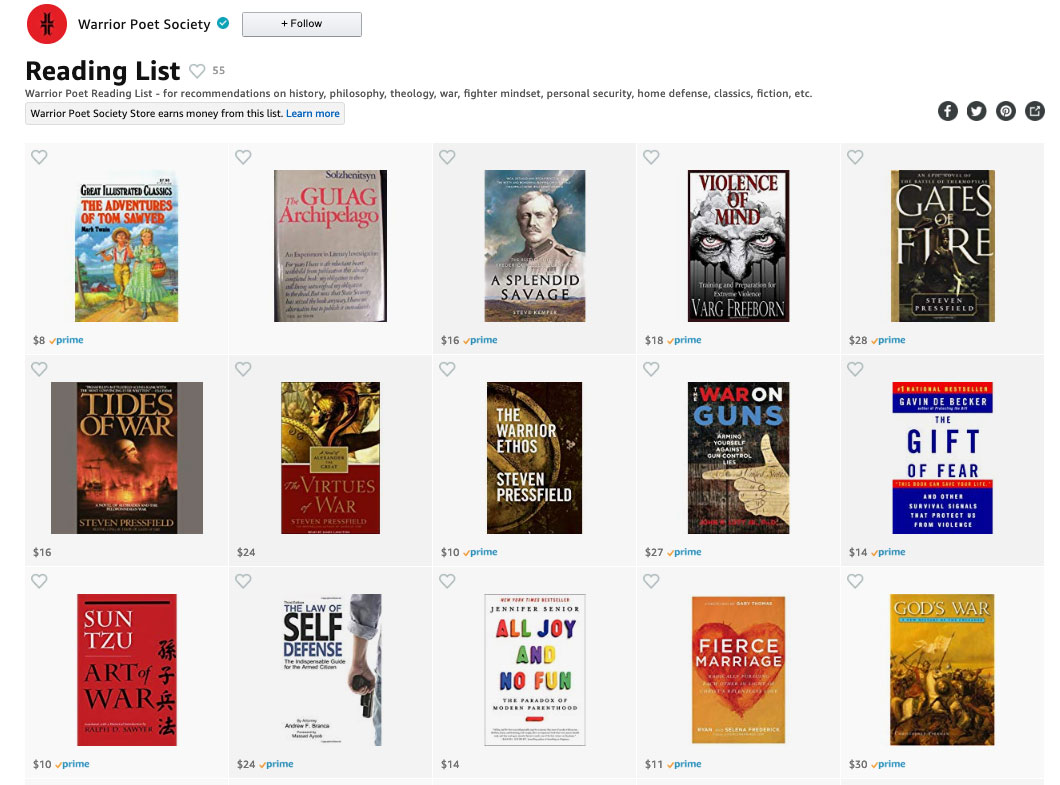Screen dimensions: 1060x785
Task: Open Gates of Fire cover
Action: click(x=942, y=245)
